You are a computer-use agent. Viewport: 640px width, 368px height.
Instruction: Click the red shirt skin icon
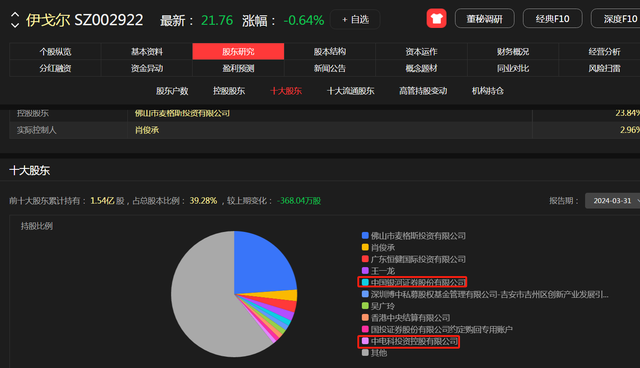(x=436, y=18)
